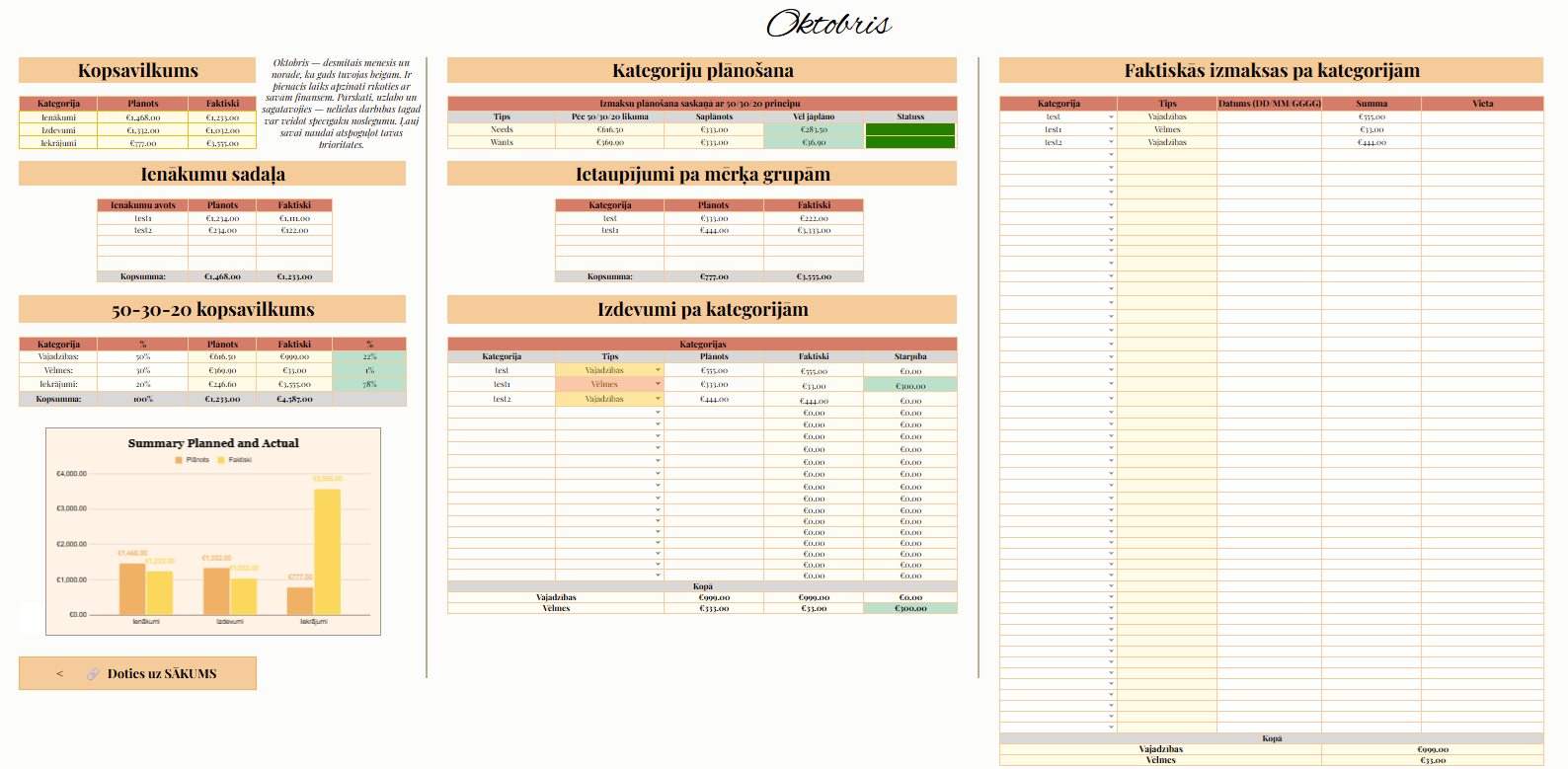Click the €300.00 Starpība cell for test1
Image resolution: width=1568 pixels, height=769 pixels.
tap(909, 385)
